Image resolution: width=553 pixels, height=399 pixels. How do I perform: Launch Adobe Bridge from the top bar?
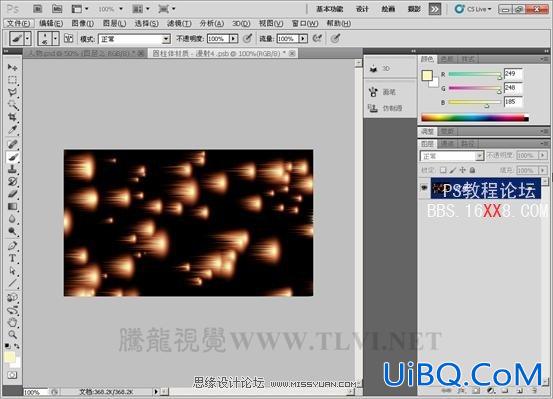38,9
